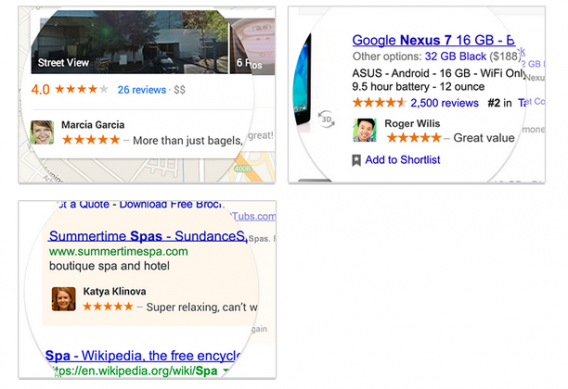Image resolution: width=568 pixels, height=389 pixels.
Task: Open the 6 Photos thumbnail
Action: (x=253, y=46)
